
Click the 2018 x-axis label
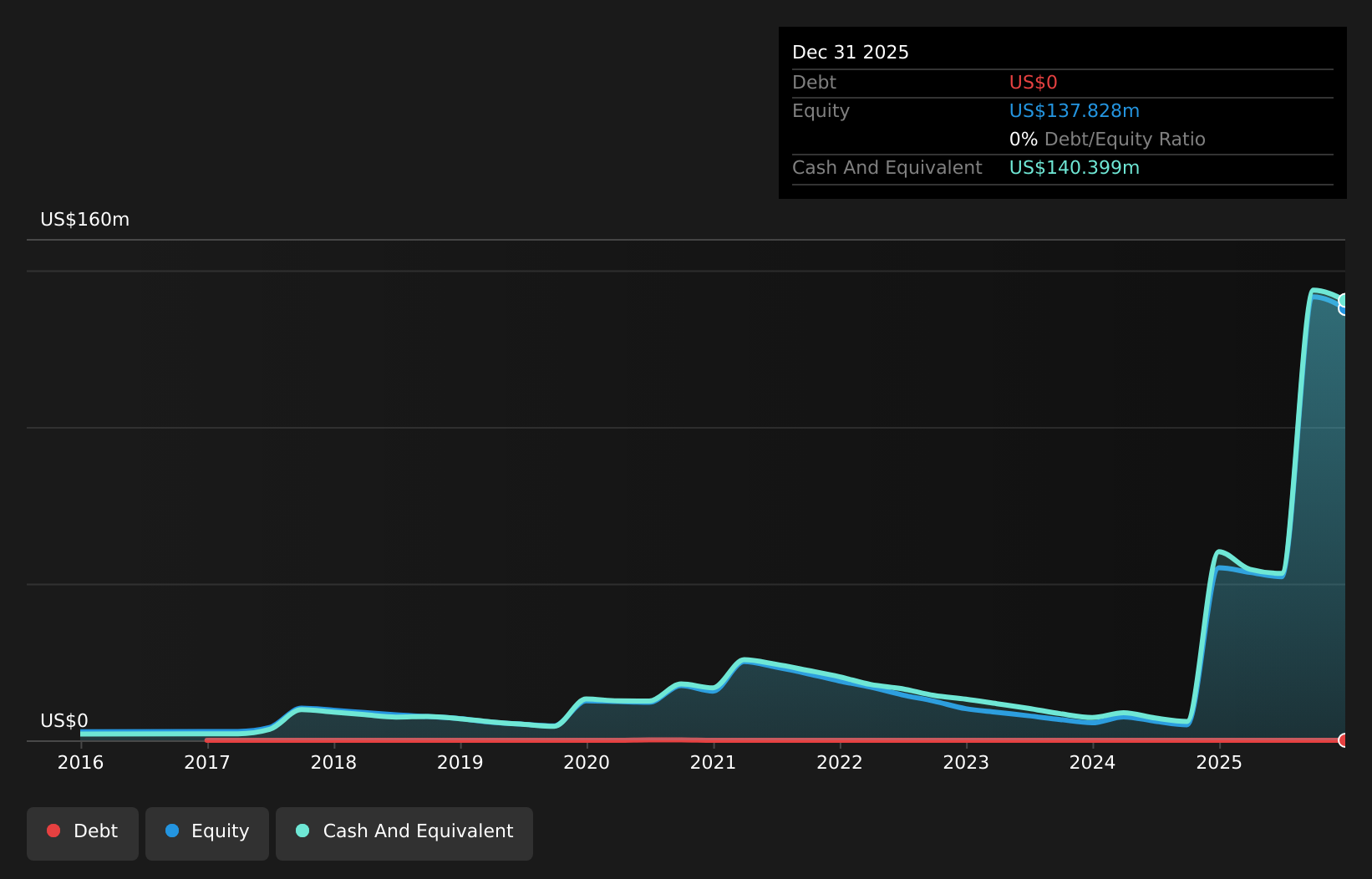(x=333, y=763)
